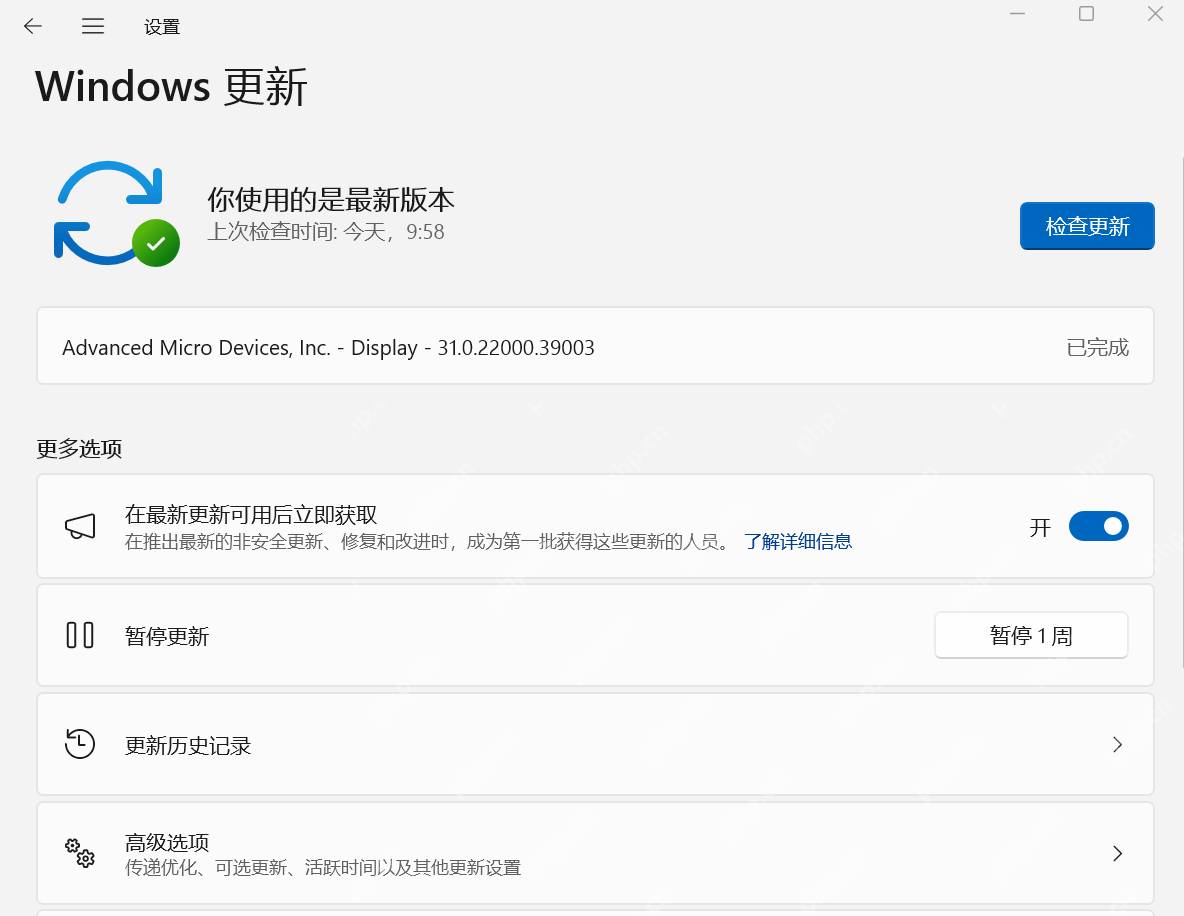Viewport: 1184px width, 916px height.
Task: Open 高级选项 via its chevron
Action: 1118,853
